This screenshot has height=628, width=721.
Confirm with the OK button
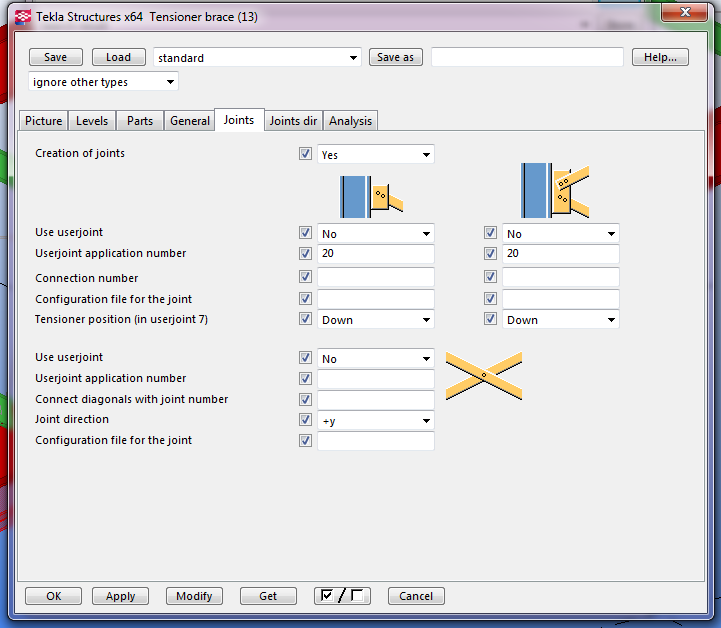[53, 596]
